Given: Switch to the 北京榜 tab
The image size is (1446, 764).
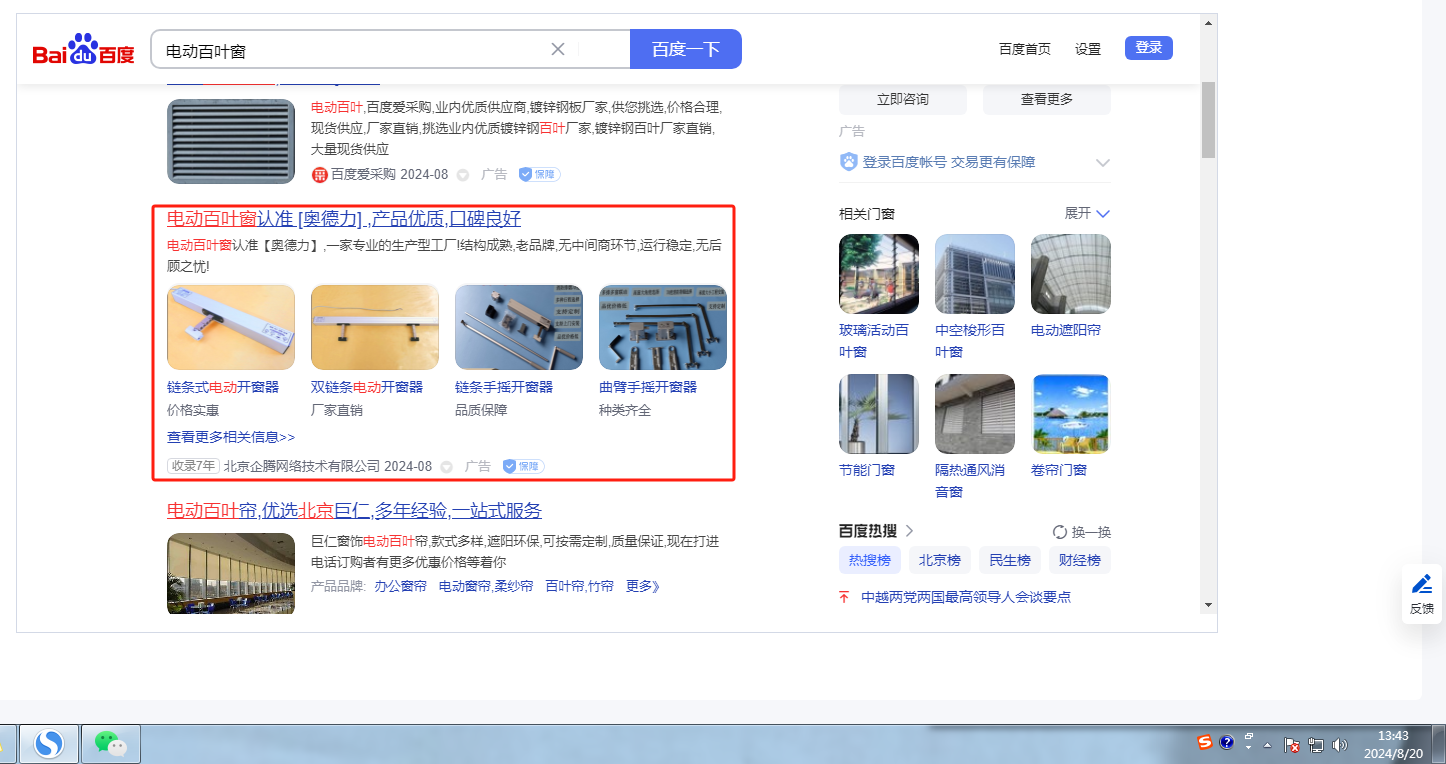Looking at the screenshot, I should tap(940, 560).
